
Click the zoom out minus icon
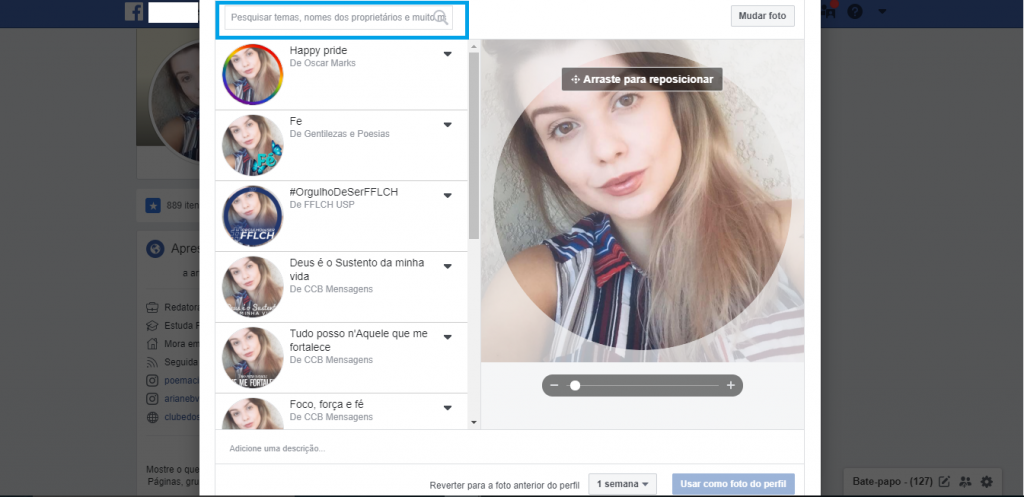(x=554, y=385)
